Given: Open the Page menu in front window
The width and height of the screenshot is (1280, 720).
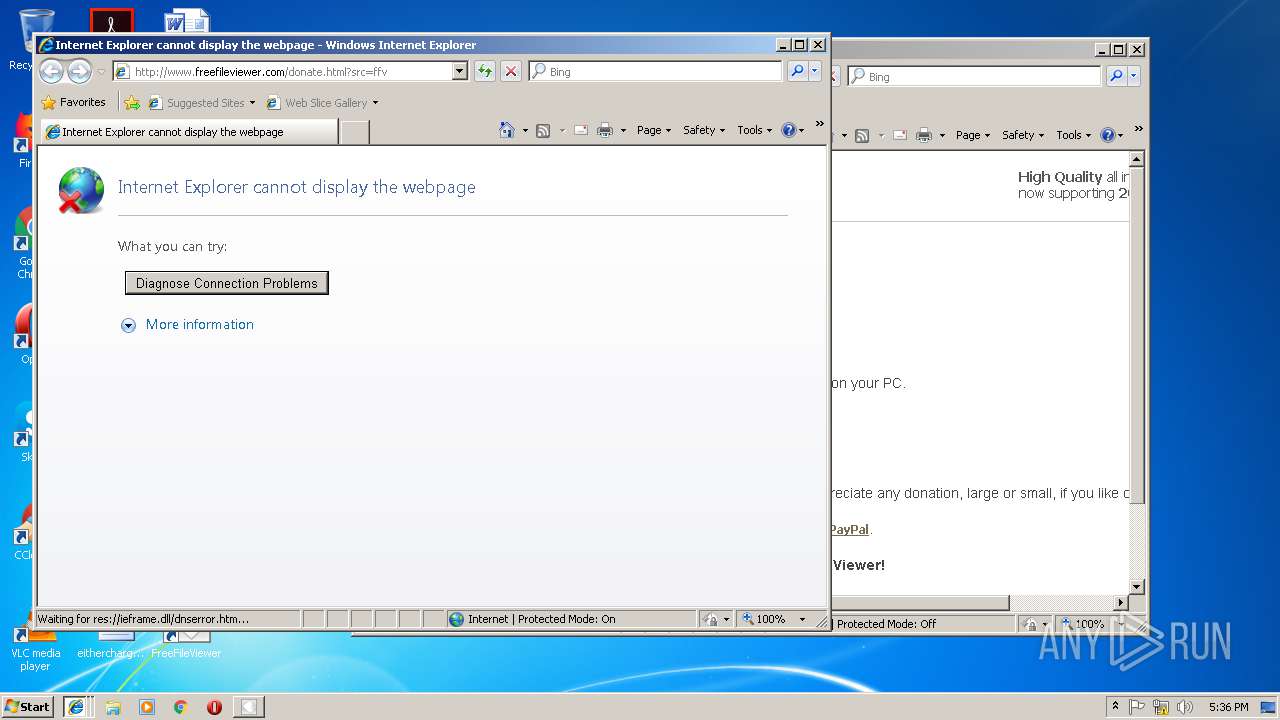Looking at the screenshot, I should coord(654,130).
